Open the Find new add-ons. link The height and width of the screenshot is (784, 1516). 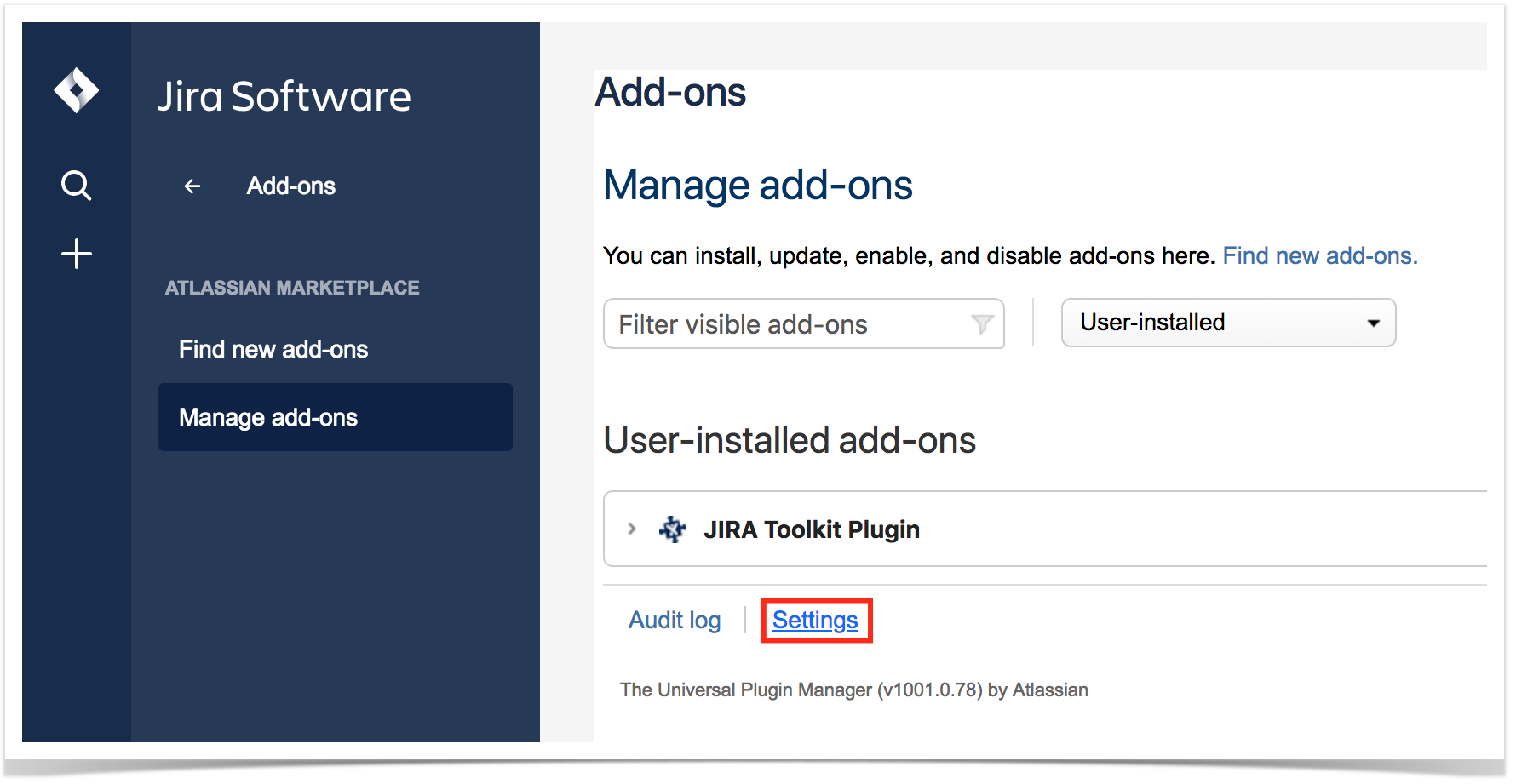[1320, 255]
